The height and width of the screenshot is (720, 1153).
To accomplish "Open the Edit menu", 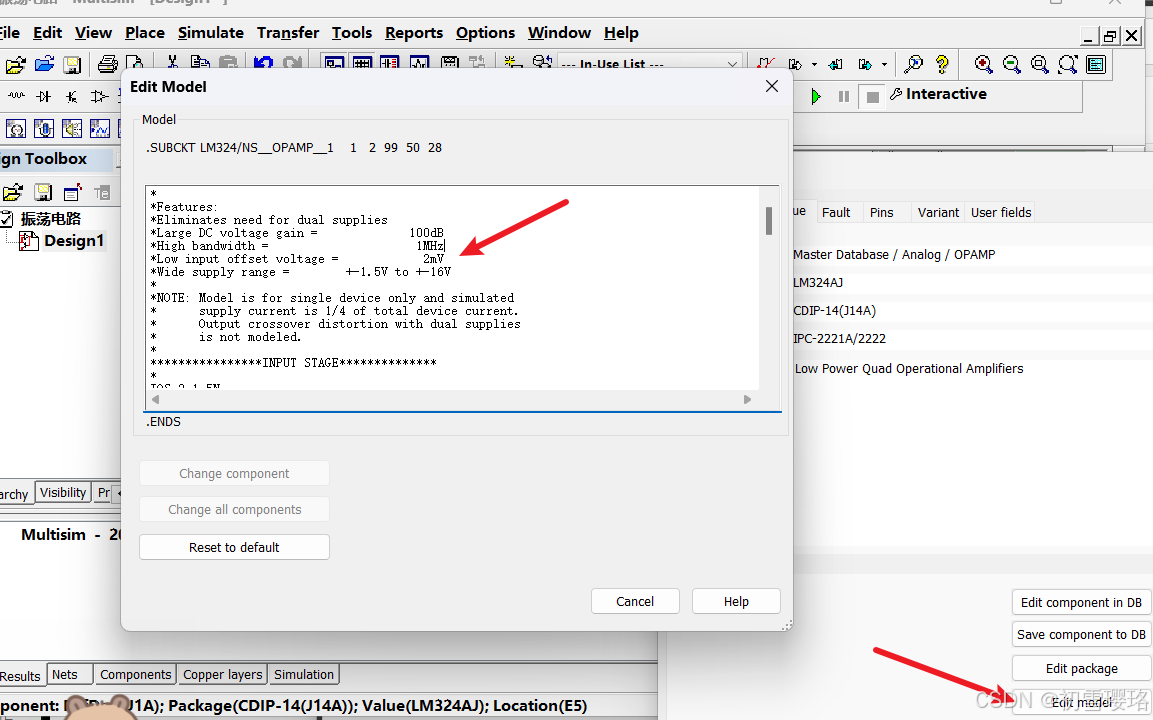I will (x=48, y=33).
